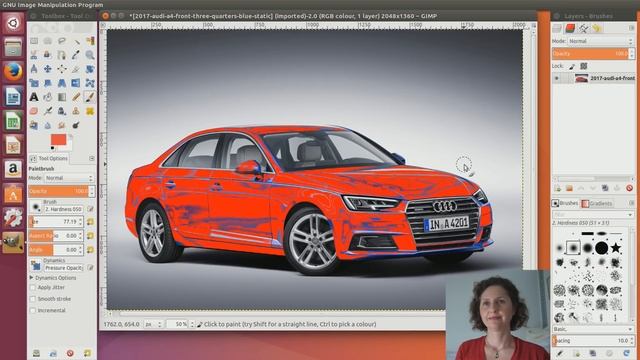Open the px unit dropdown in status bar
This screenshot has width=640, height=360.
[154, 324]
